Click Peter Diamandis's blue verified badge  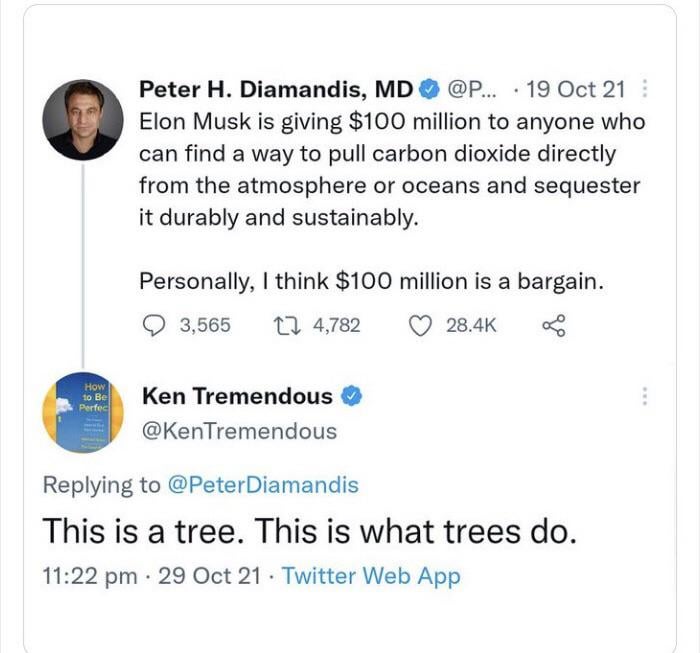point(427,91)
